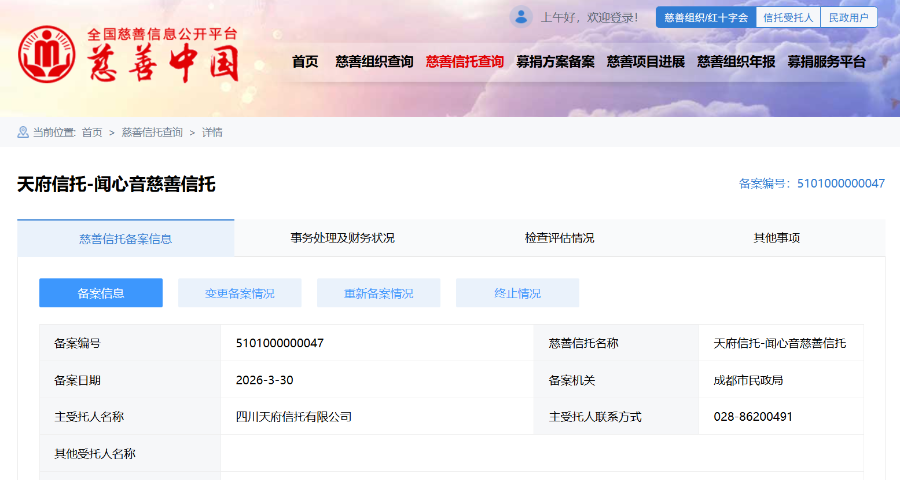Open the 首页 navigation menu item
Image resolution: width=900 pixels, height=480 pixels.
(x=305, y=62)
